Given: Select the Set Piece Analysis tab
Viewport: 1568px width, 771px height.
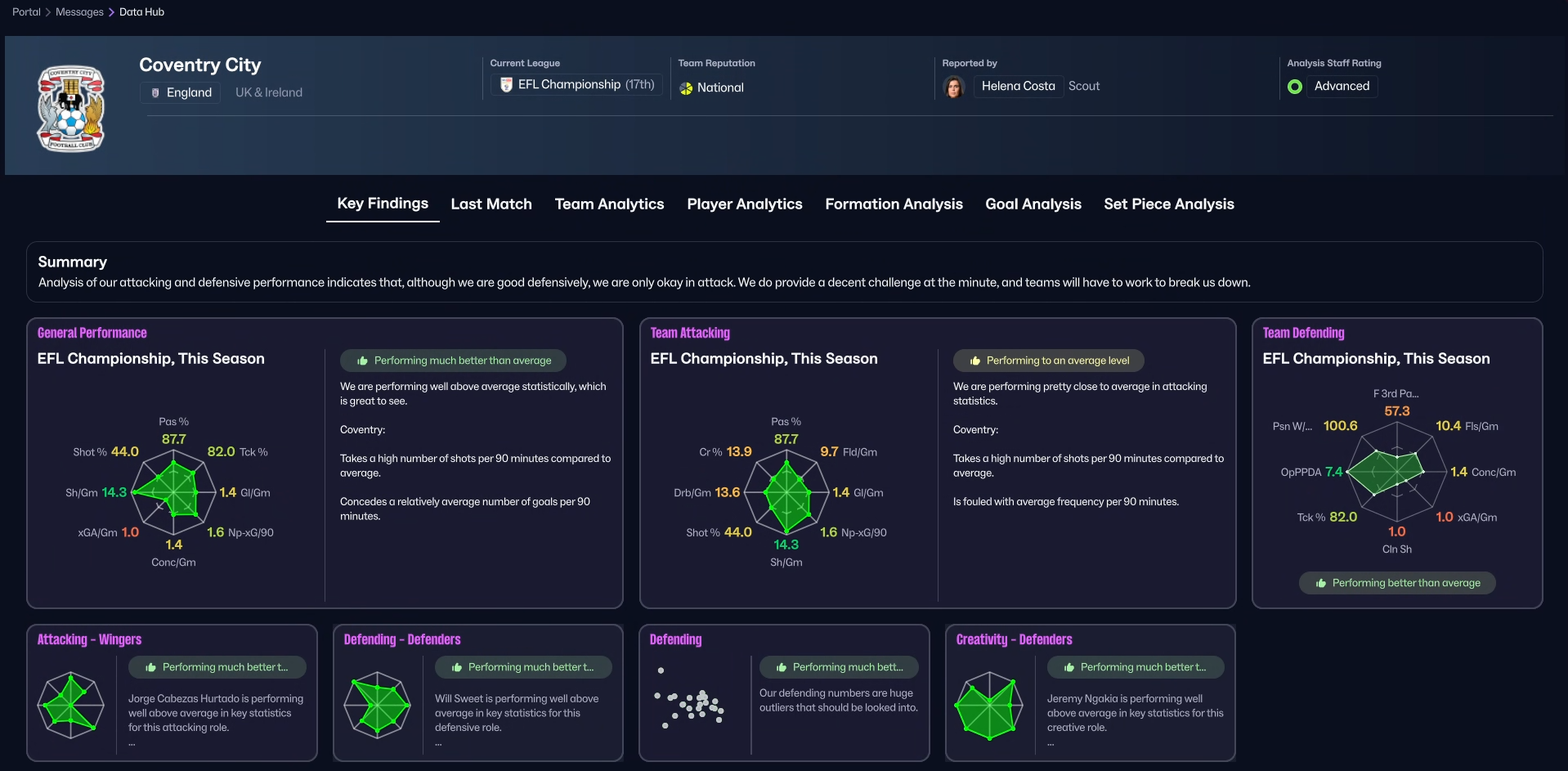Looking at the screenshot, I should (x=1169, y=204).
